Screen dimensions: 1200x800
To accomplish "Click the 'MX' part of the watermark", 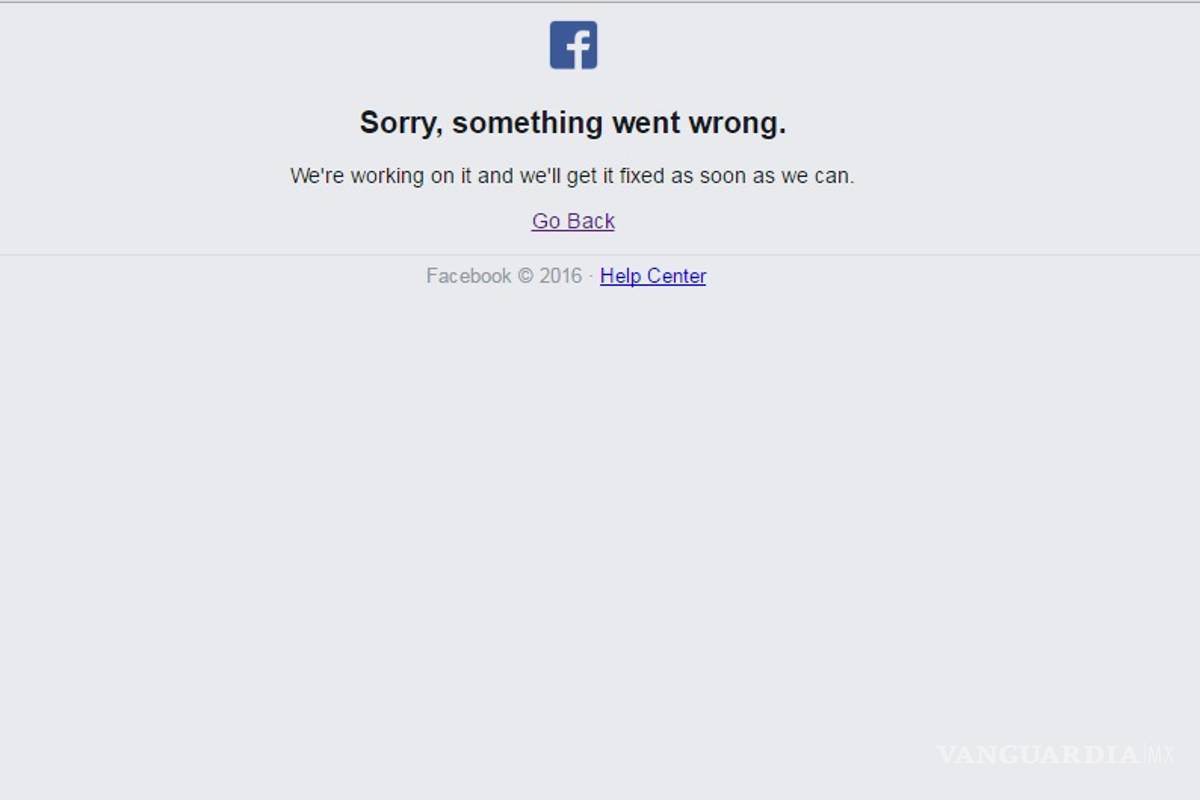I will coord(1160,754).
